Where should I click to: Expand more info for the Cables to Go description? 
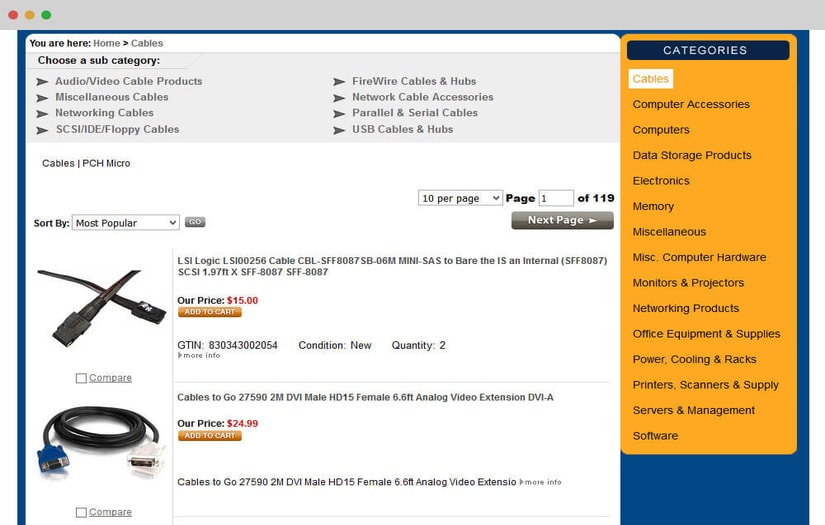pos(541,483)
